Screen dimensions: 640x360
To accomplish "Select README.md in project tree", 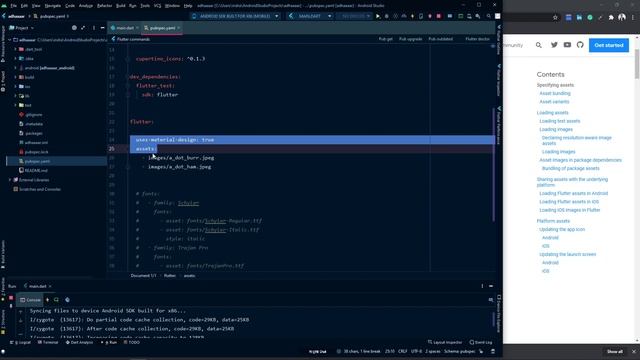I will coord(36,171).
